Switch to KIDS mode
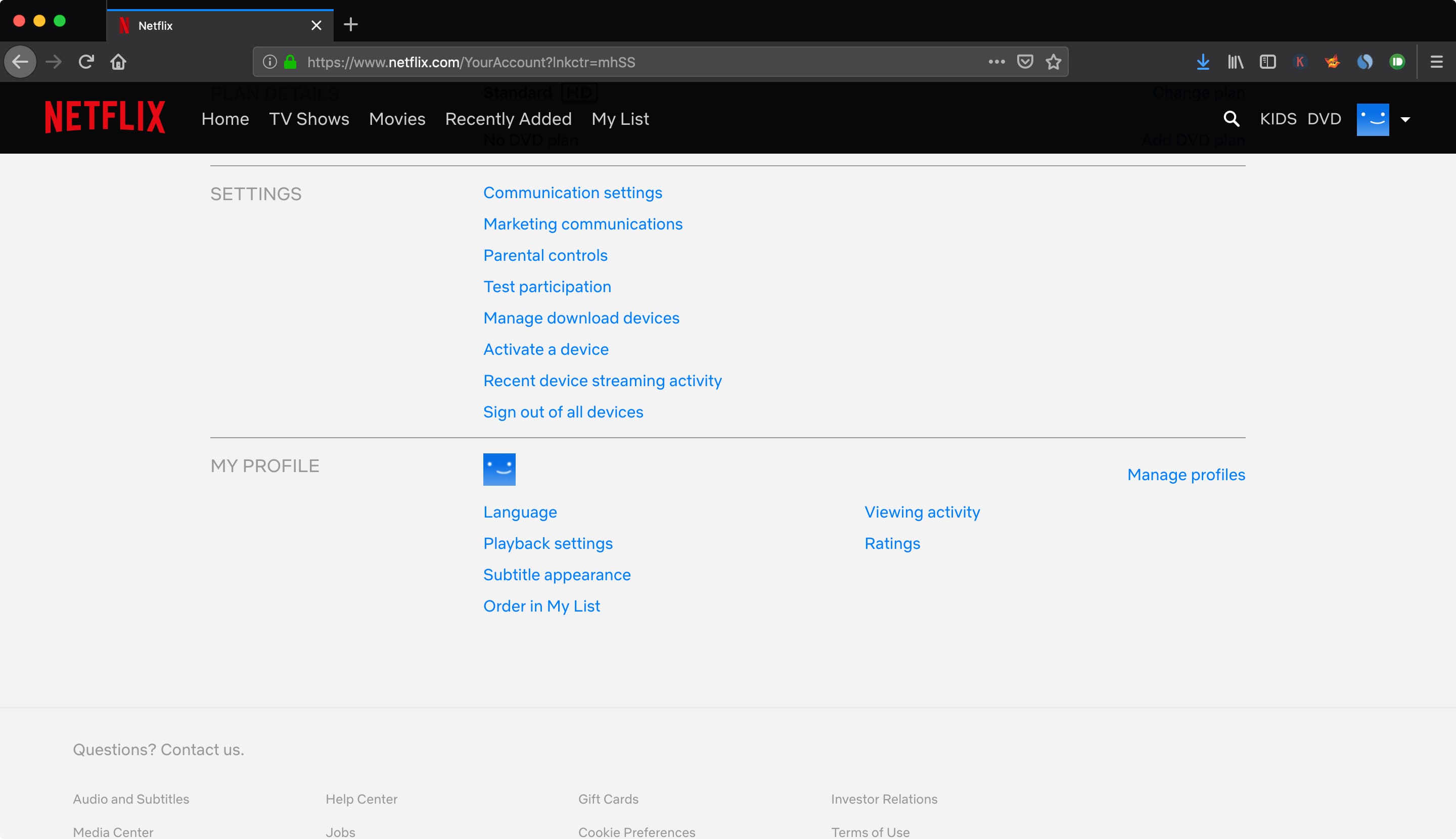1456x839 pixels. point(1278,119)
